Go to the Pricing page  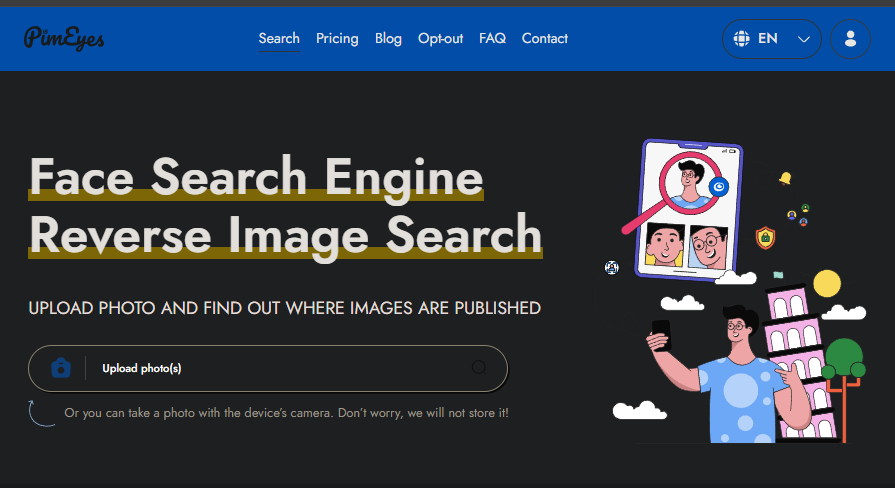point(337,38)
